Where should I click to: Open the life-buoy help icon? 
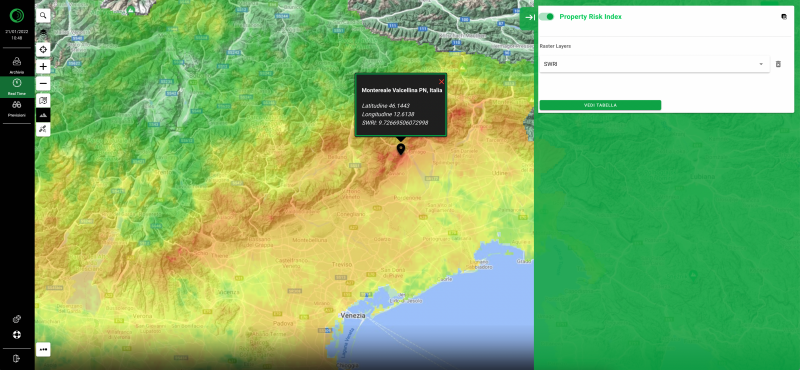click(17, 335)
